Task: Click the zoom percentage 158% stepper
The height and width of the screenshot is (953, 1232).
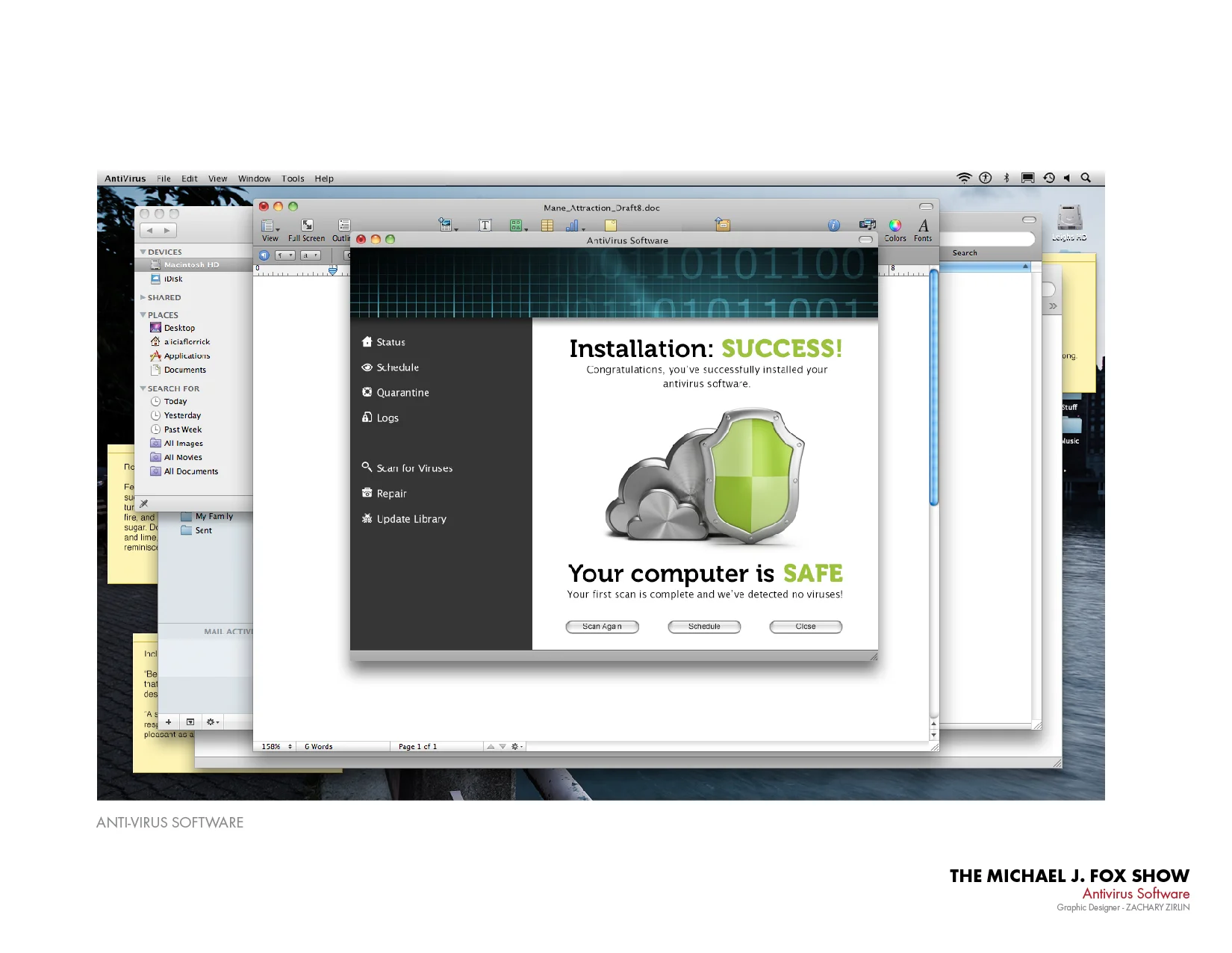Action: tap(290, 747)
